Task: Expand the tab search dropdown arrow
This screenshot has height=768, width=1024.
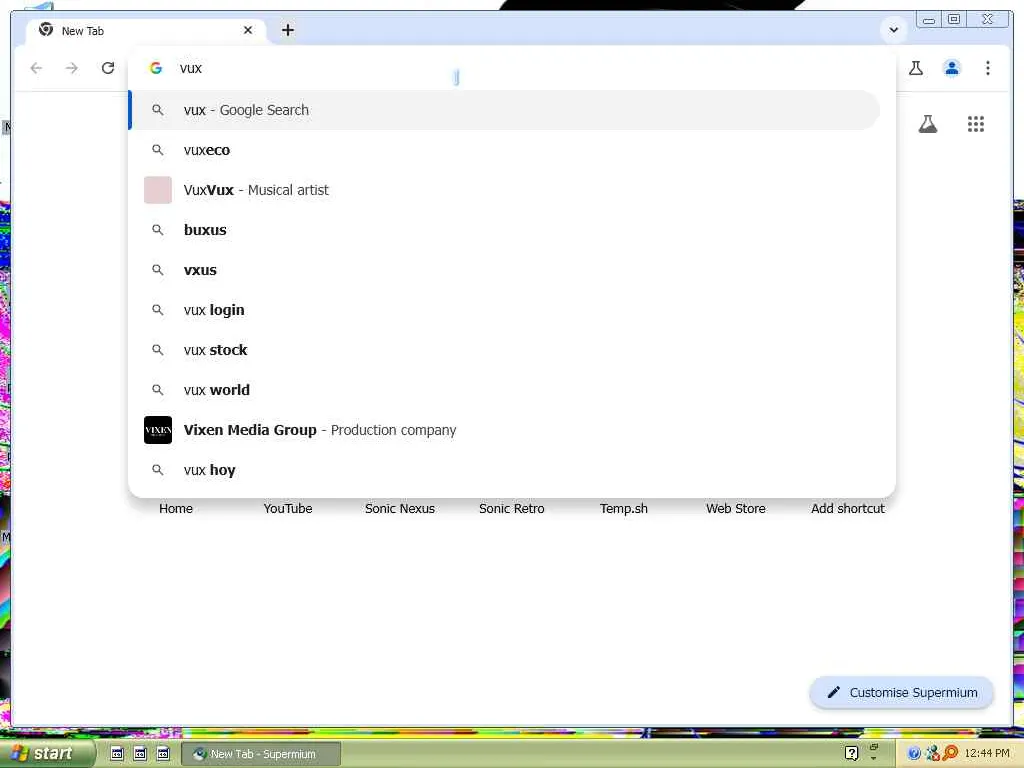Action: tap(893, 29)
